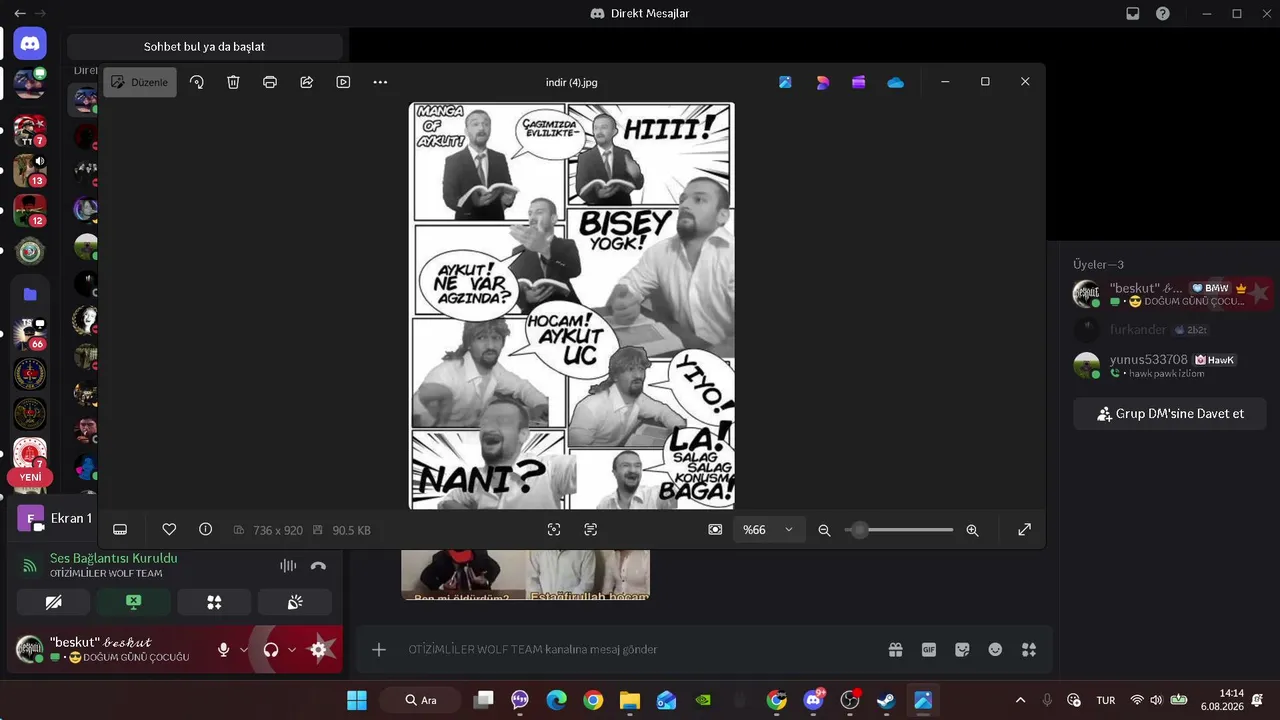1280x720 pixels.
Task: Open Discord activities button
Action: (x=214, y=602)
